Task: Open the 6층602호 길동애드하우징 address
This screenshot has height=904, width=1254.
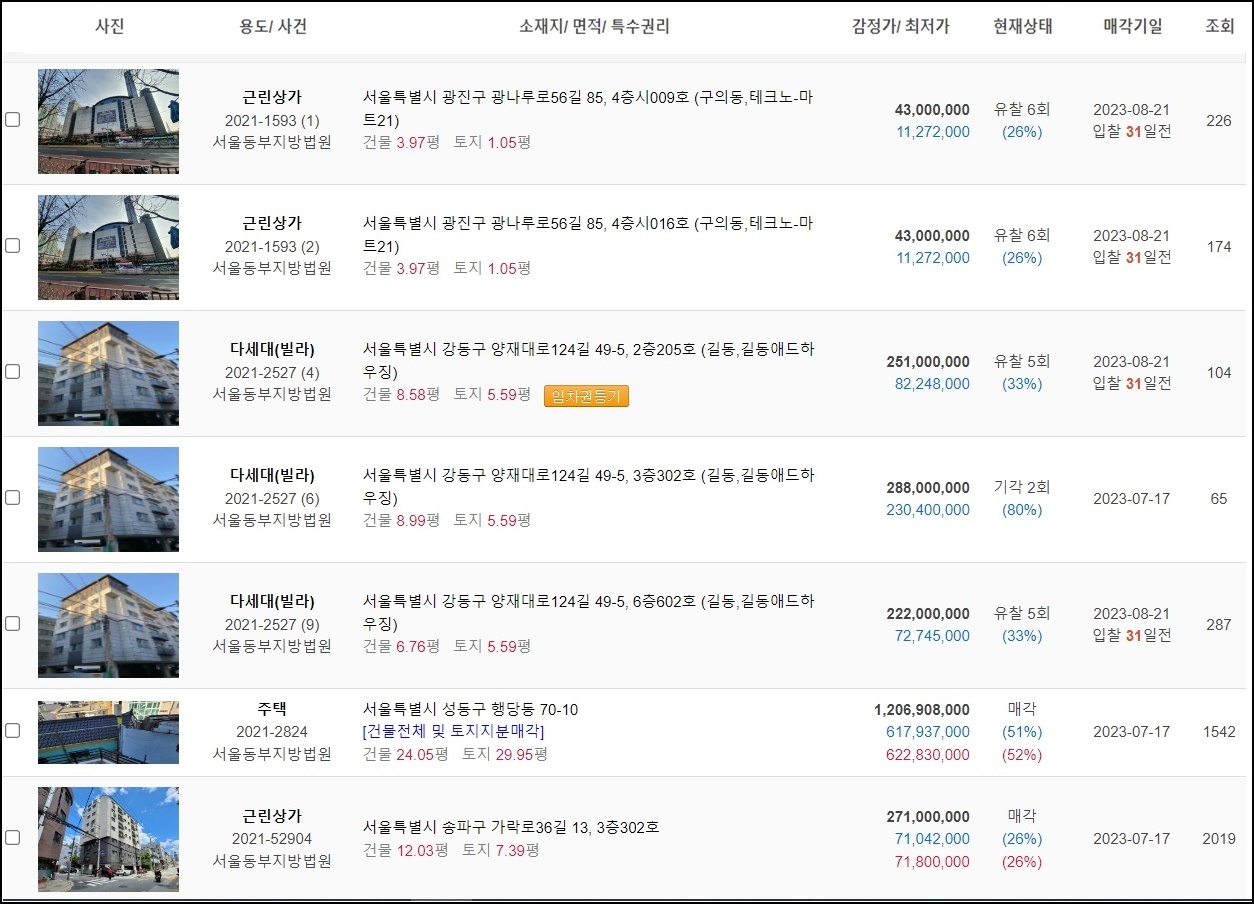Action: [x=588, y=613]
